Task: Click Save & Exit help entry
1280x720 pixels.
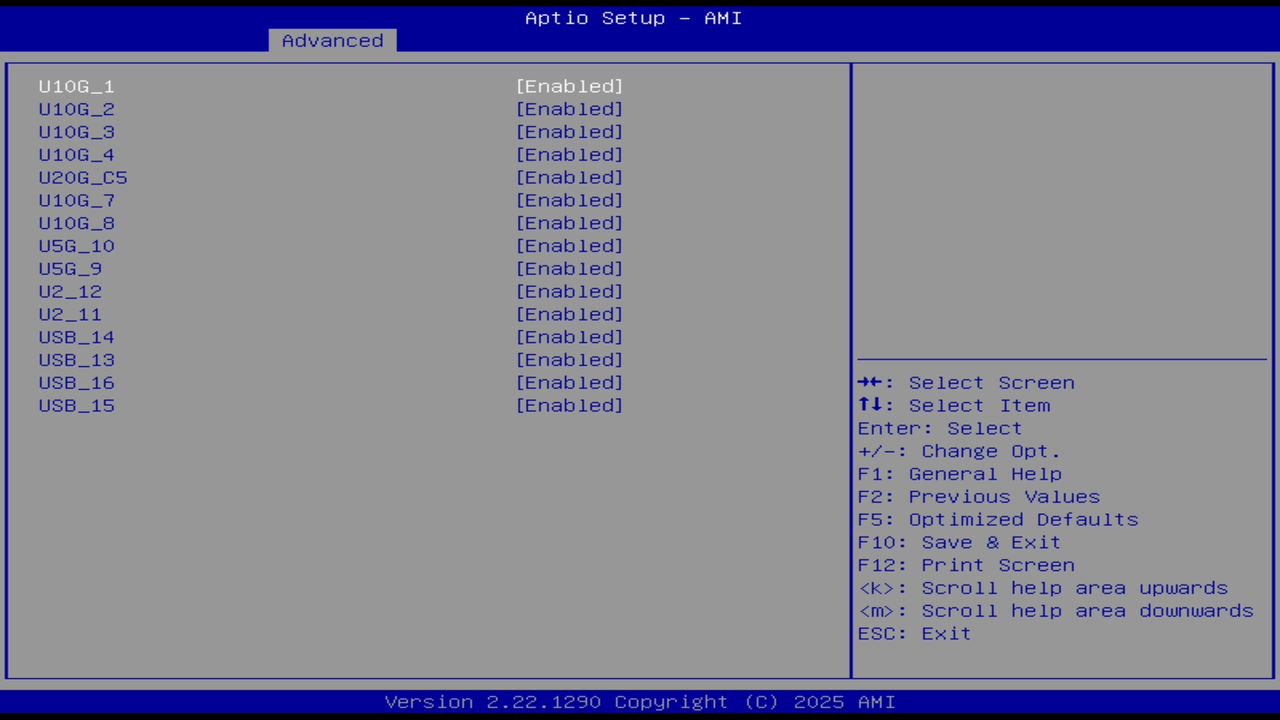Action: coord(958,542)
